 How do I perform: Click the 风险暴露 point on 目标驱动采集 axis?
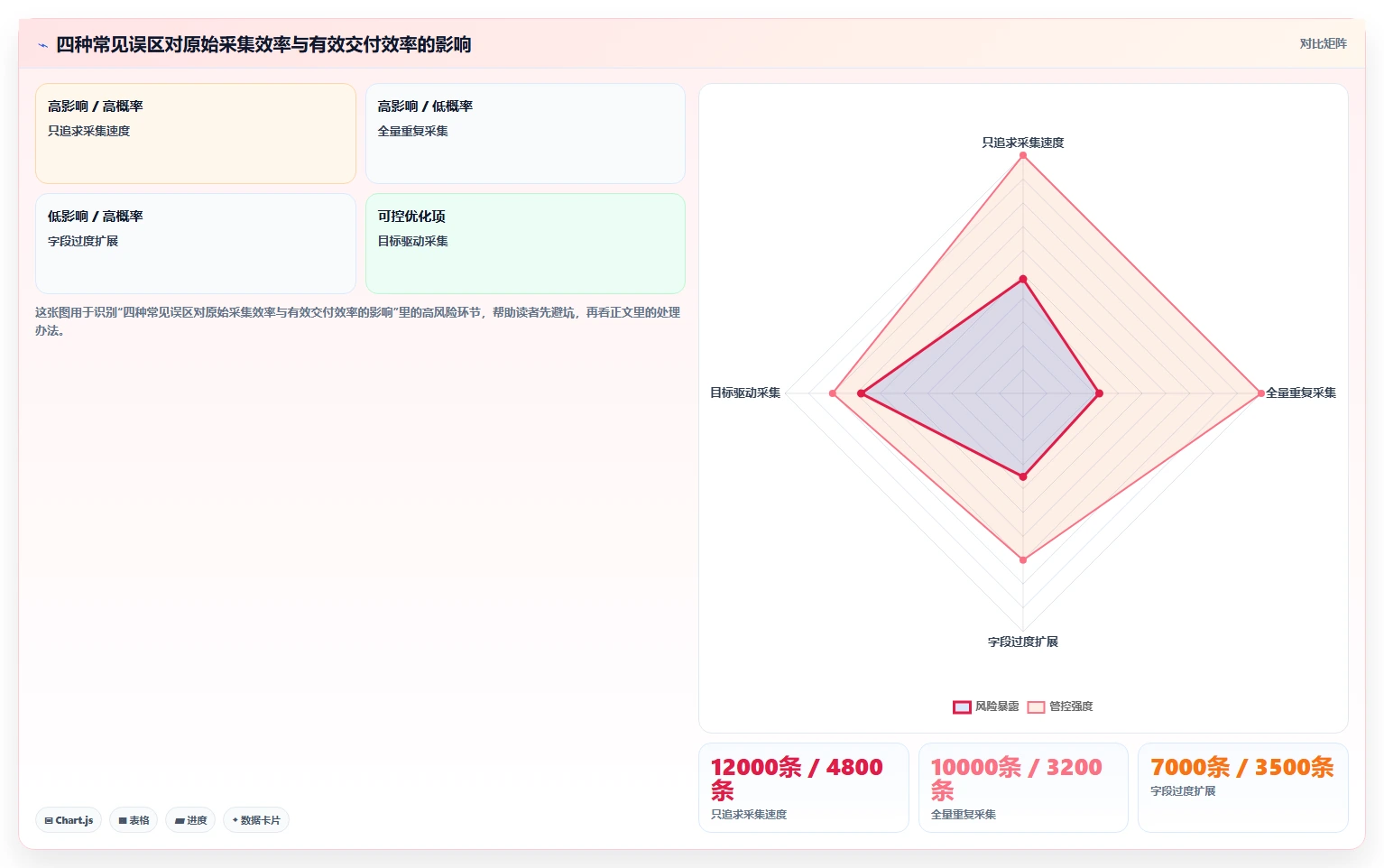click(x=861, y=393)
